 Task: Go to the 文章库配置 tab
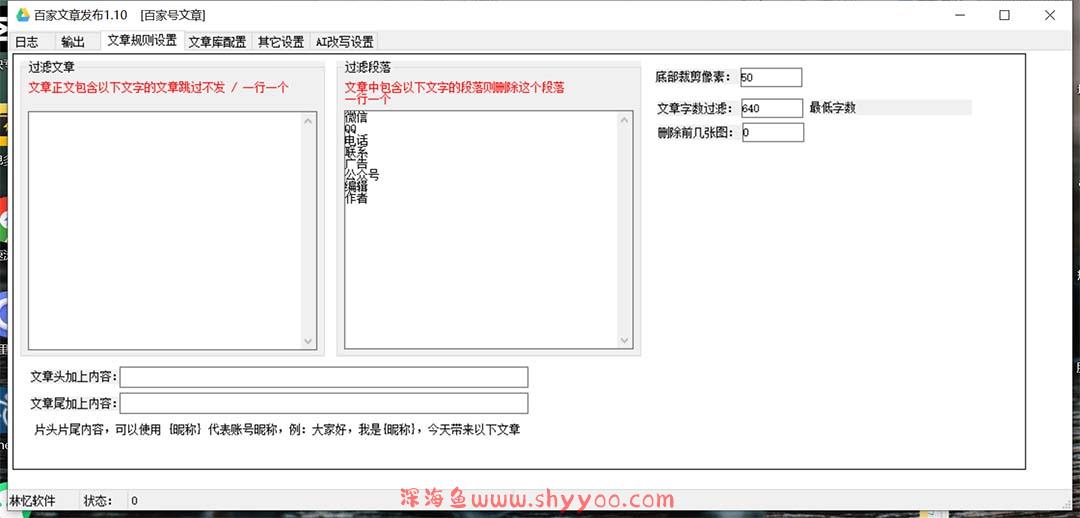pos(218,42)
